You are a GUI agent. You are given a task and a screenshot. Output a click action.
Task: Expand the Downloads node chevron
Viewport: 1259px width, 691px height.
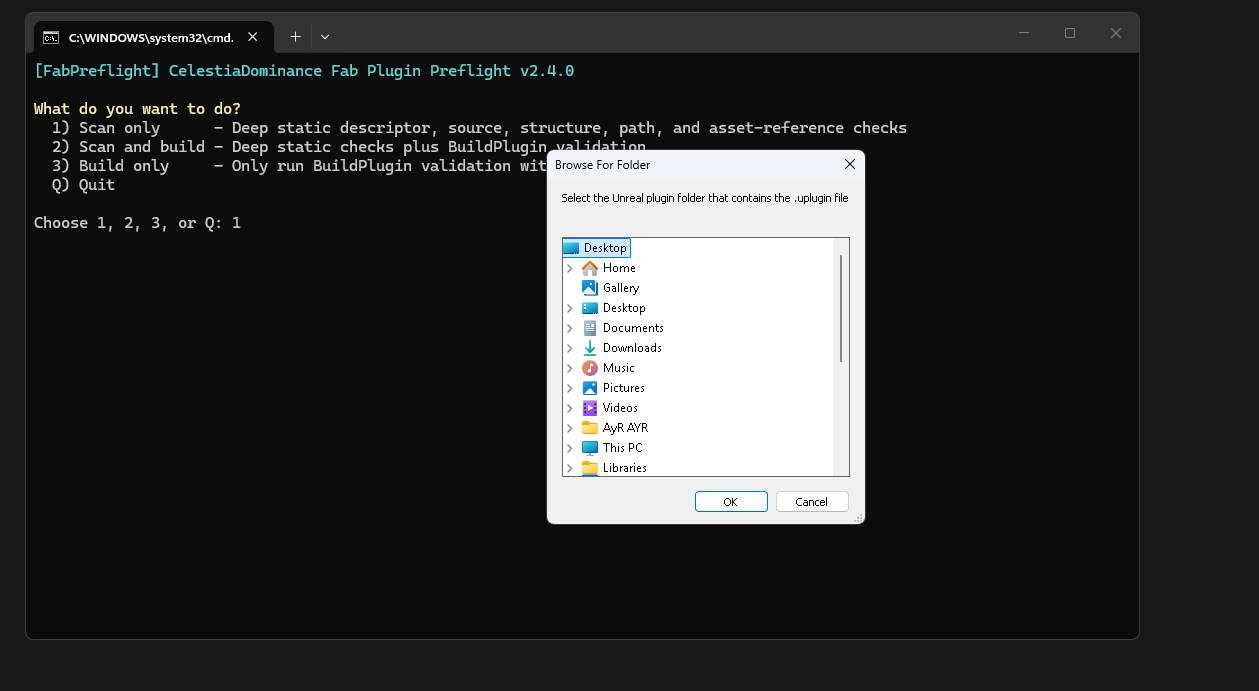click(570, 348)
